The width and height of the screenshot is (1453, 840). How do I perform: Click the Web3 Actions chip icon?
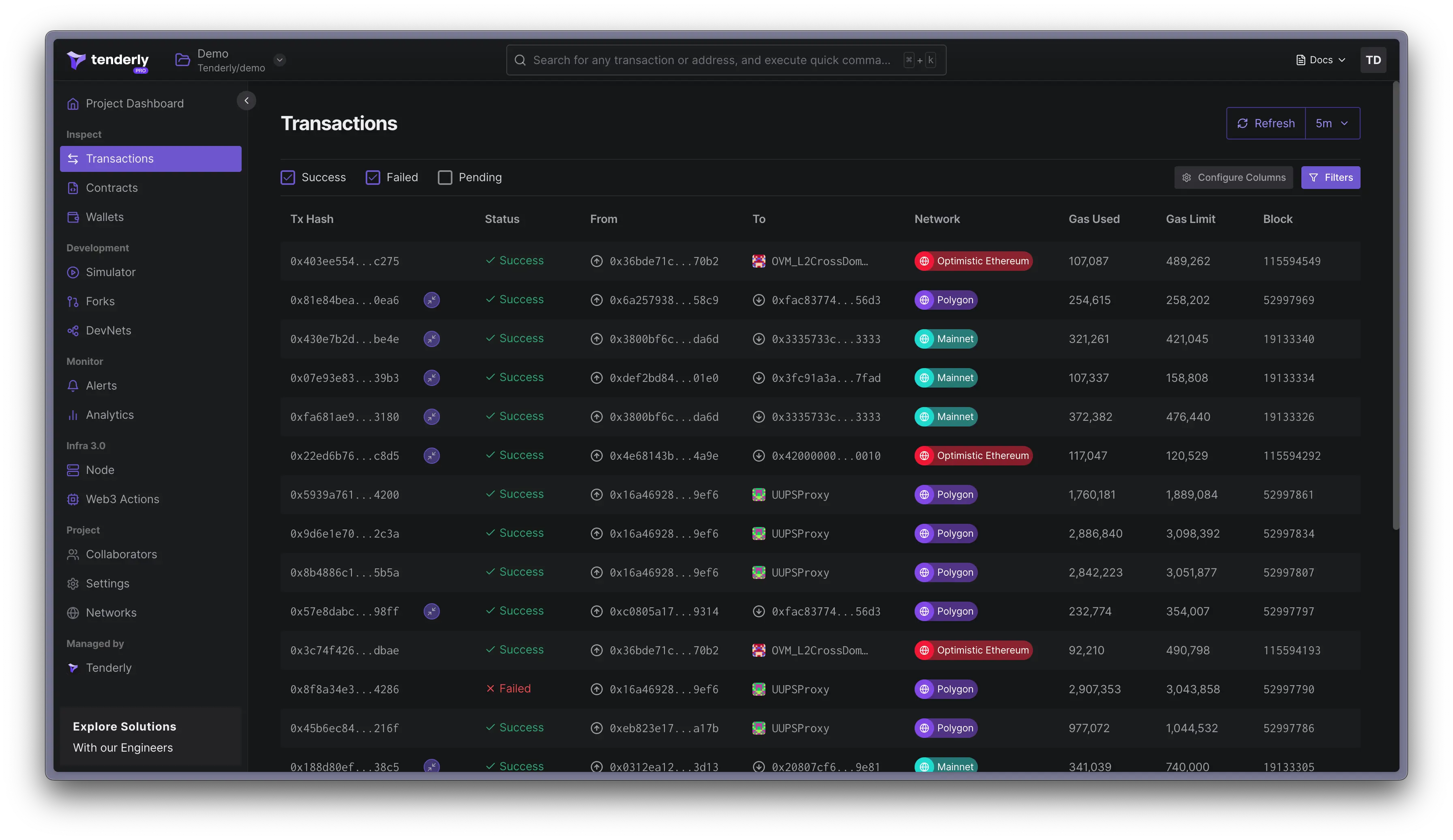pos(73,499)
